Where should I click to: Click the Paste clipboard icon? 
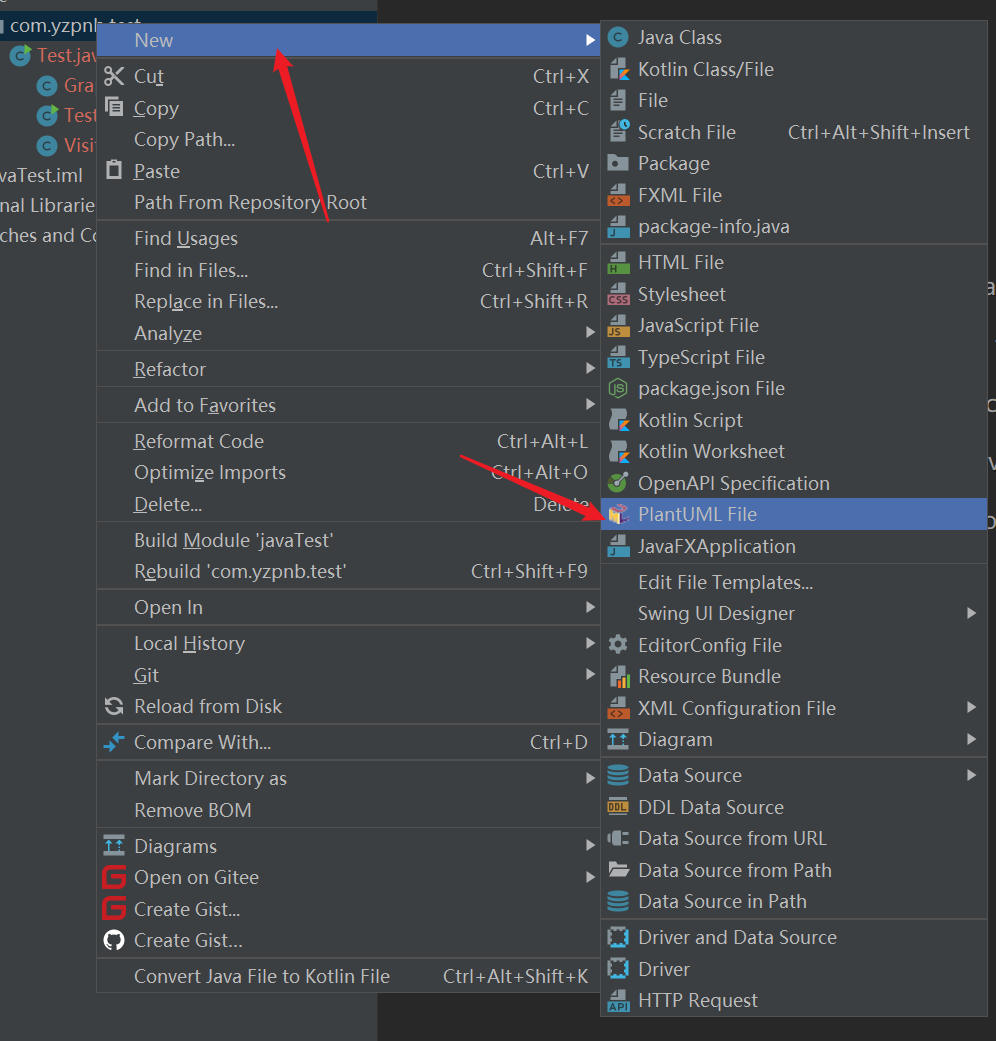[114, 171]
